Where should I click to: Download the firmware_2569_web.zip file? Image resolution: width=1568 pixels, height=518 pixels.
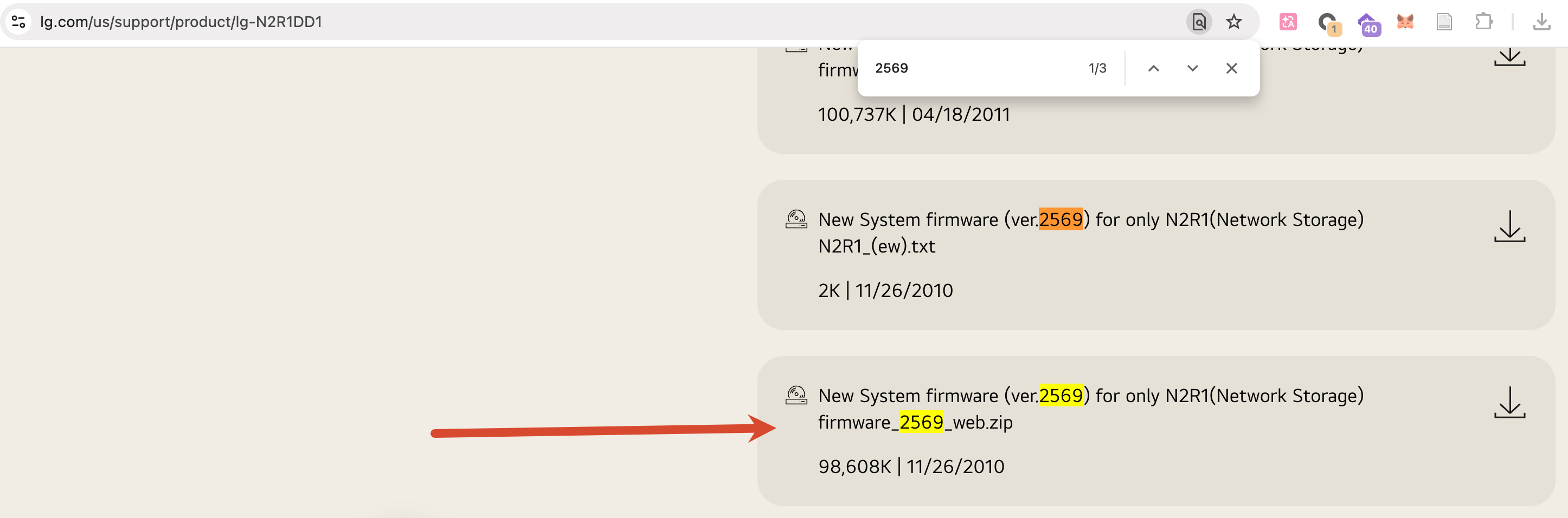(1509, 403)
